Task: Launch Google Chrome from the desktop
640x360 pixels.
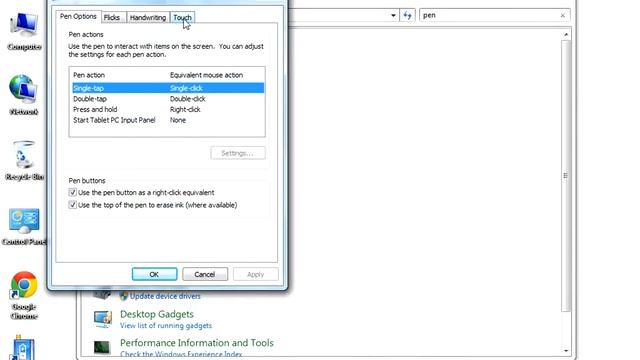Action: click(x=24, y=295)
